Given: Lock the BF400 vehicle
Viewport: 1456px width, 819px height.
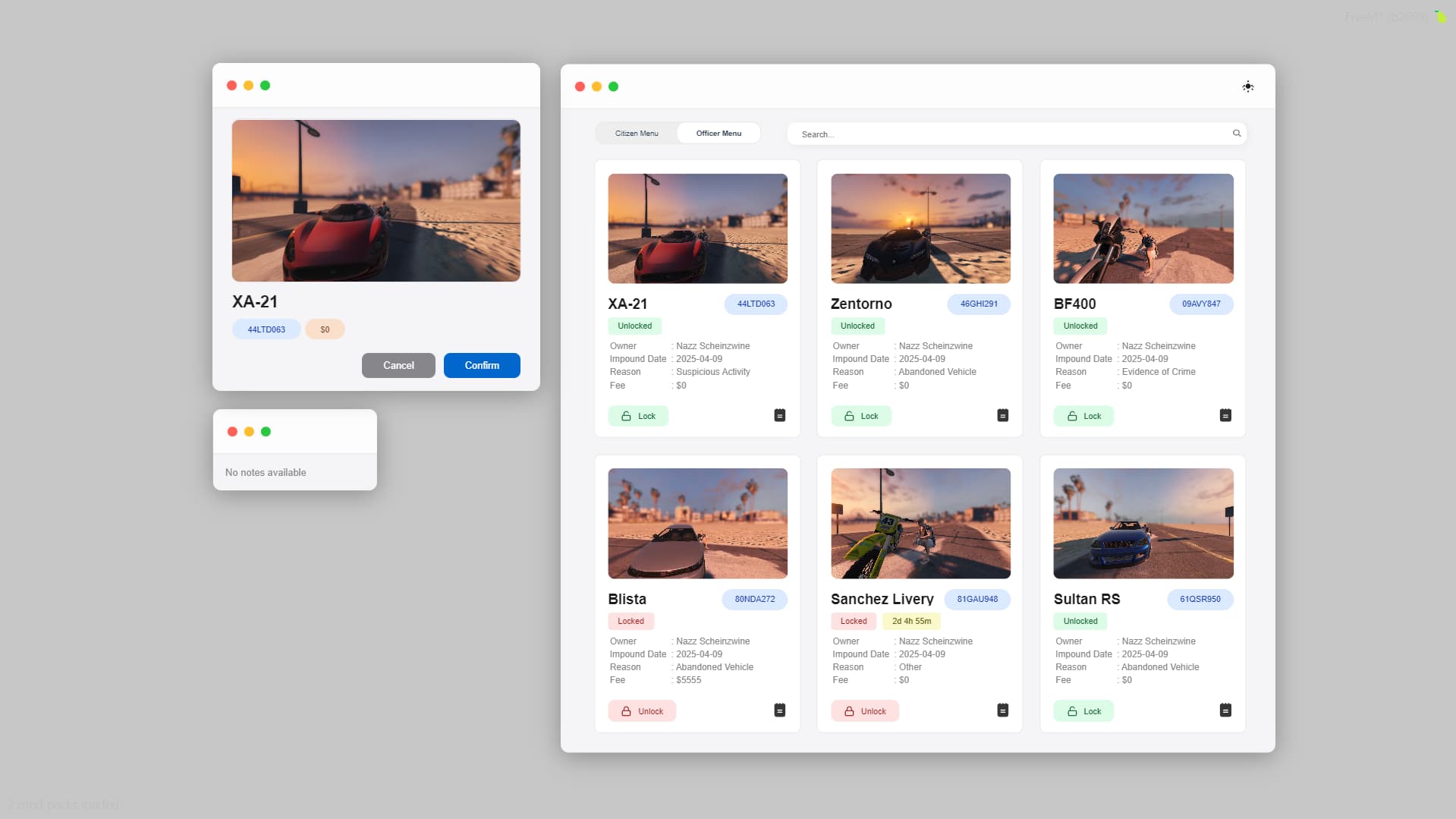Looking at the screenshot, I should (x=1083, y=416).
